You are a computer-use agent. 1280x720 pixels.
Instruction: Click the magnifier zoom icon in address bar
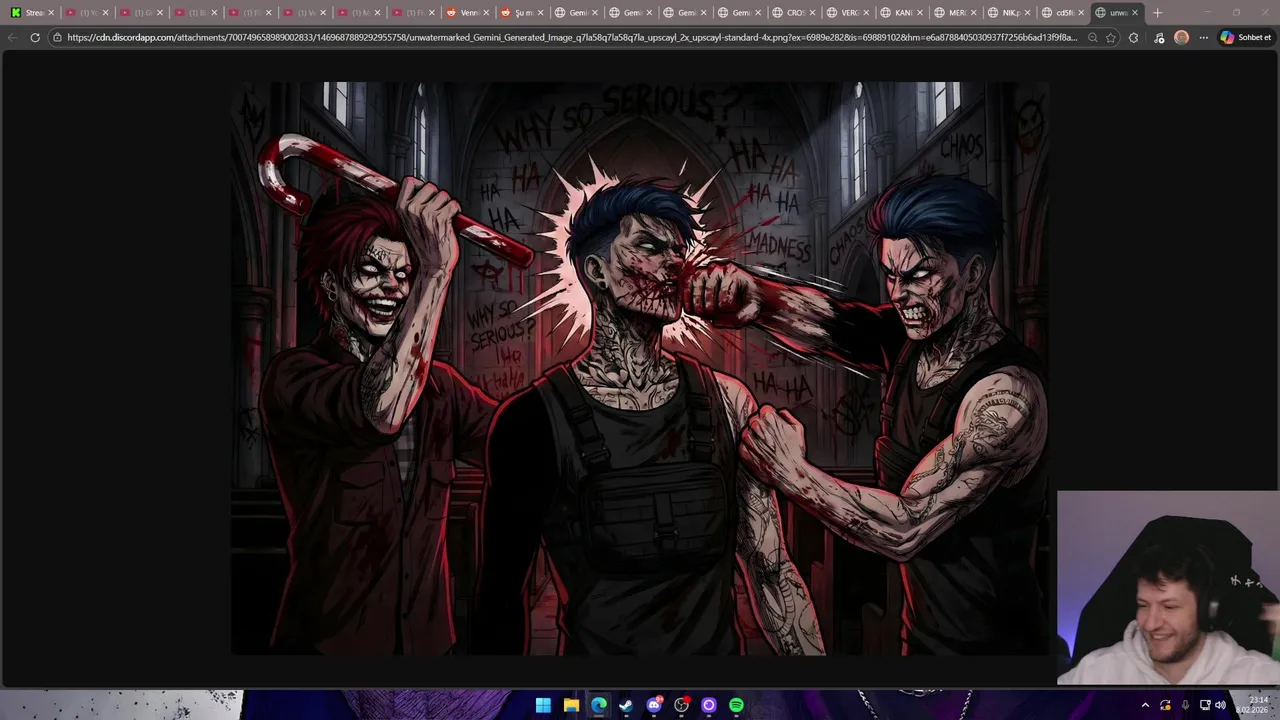1092,37
